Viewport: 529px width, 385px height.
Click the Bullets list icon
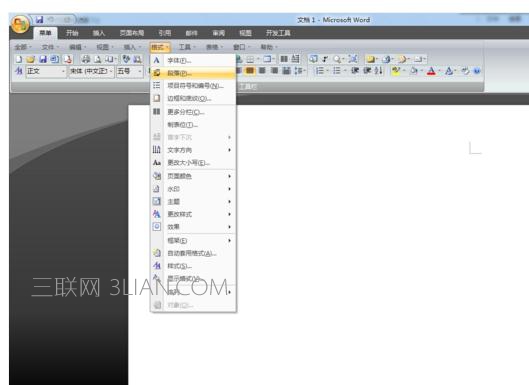pos(337,71)
